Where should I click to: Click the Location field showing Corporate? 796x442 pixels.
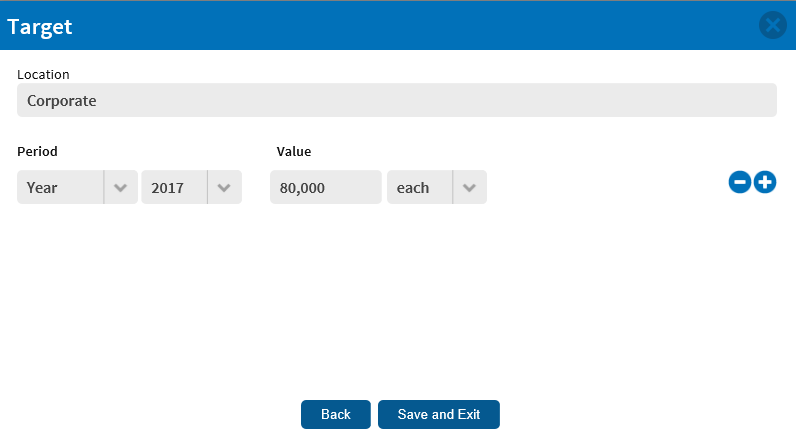click(396, 100)
